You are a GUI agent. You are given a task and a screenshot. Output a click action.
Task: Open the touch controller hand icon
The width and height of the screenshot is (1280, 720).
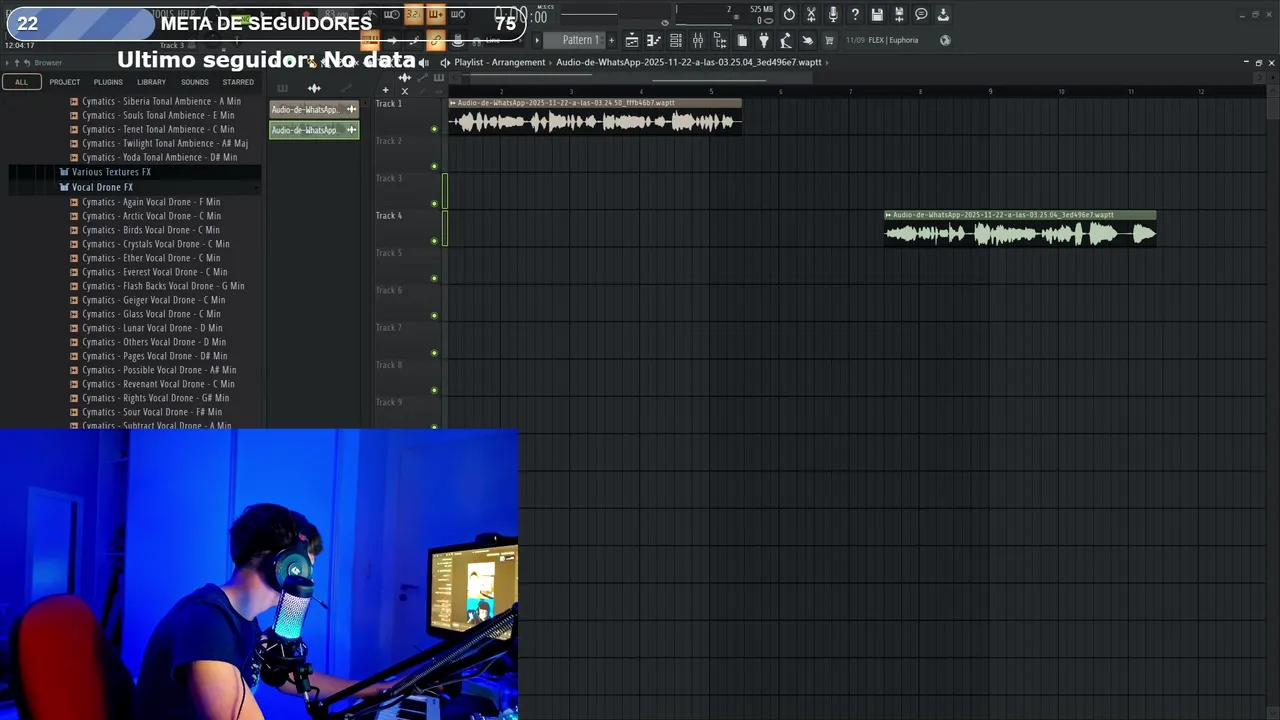pyautogui.click(x=808, y=40)
